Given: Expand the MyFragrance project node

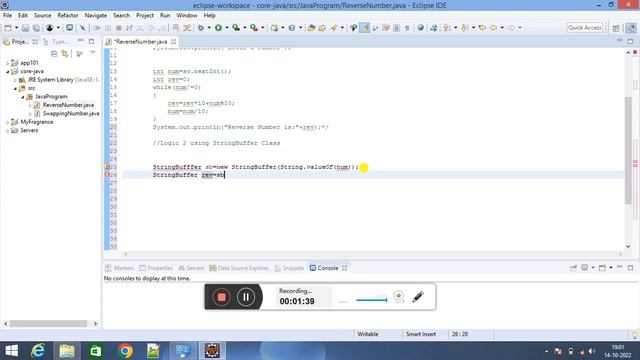Looking at the screenshot, I should (7, 122).
